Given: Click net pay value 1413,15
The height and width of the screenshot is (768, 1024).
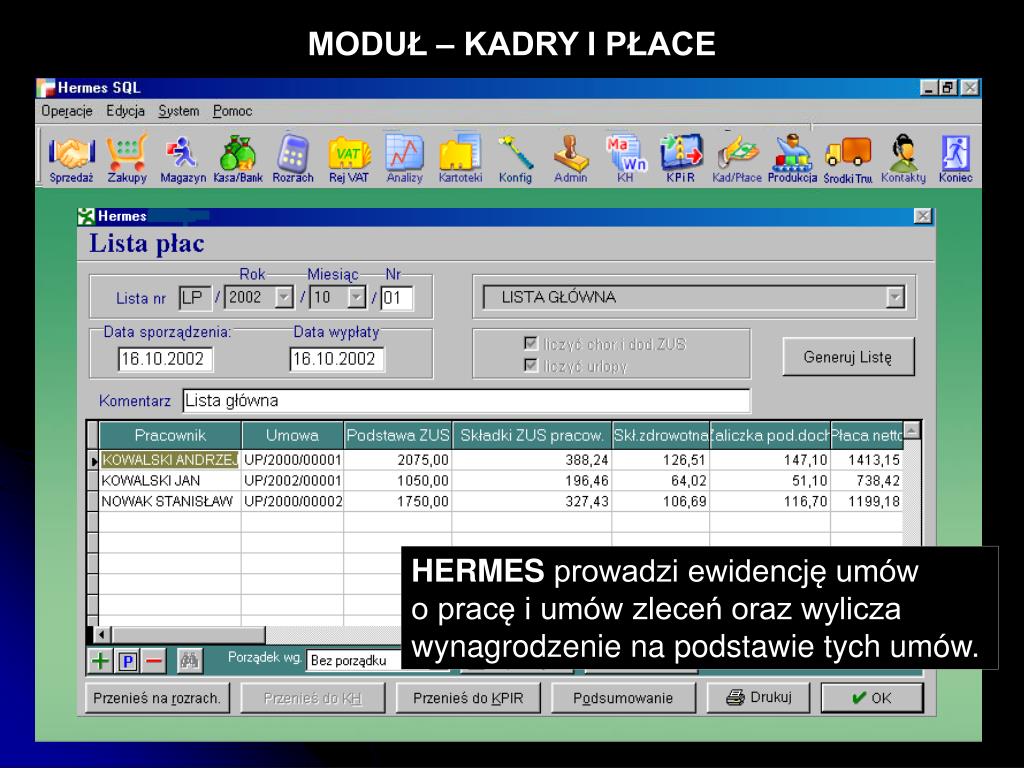Looking at the screenshot, I should 873,460.
